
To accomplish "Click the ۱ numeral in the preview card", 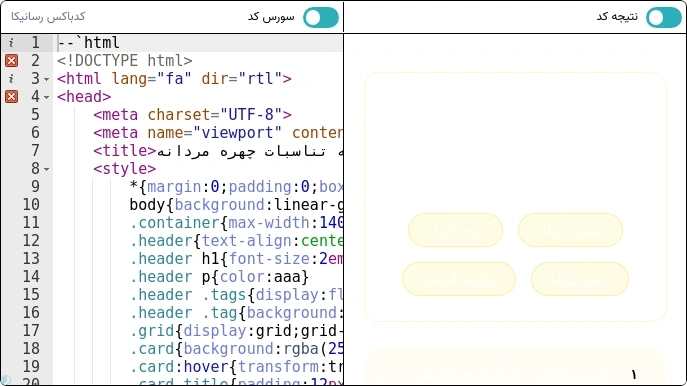I will coord(634,374).
